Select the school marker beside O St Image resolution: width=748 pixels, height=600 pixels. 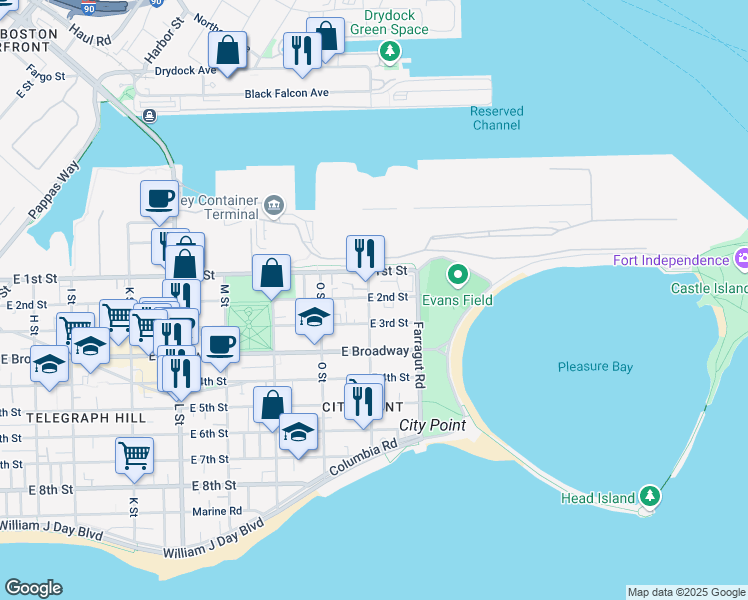(314, 317)
